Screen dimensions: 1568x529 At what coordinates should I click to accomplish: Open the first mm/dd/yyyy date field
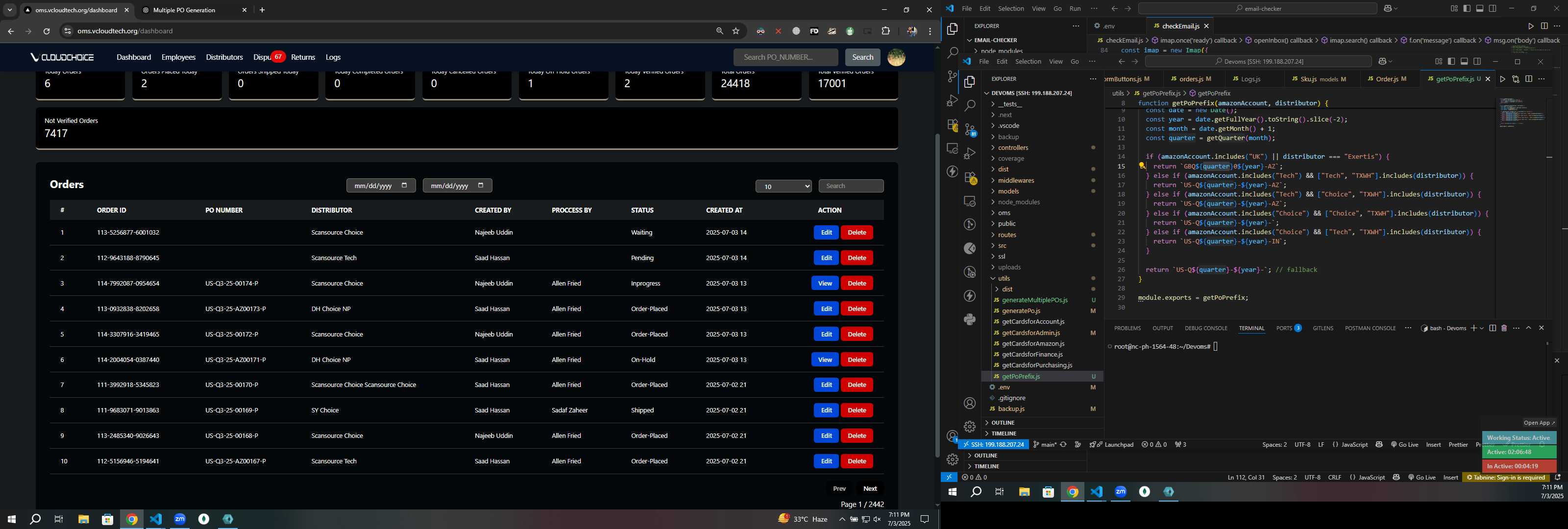381,186
